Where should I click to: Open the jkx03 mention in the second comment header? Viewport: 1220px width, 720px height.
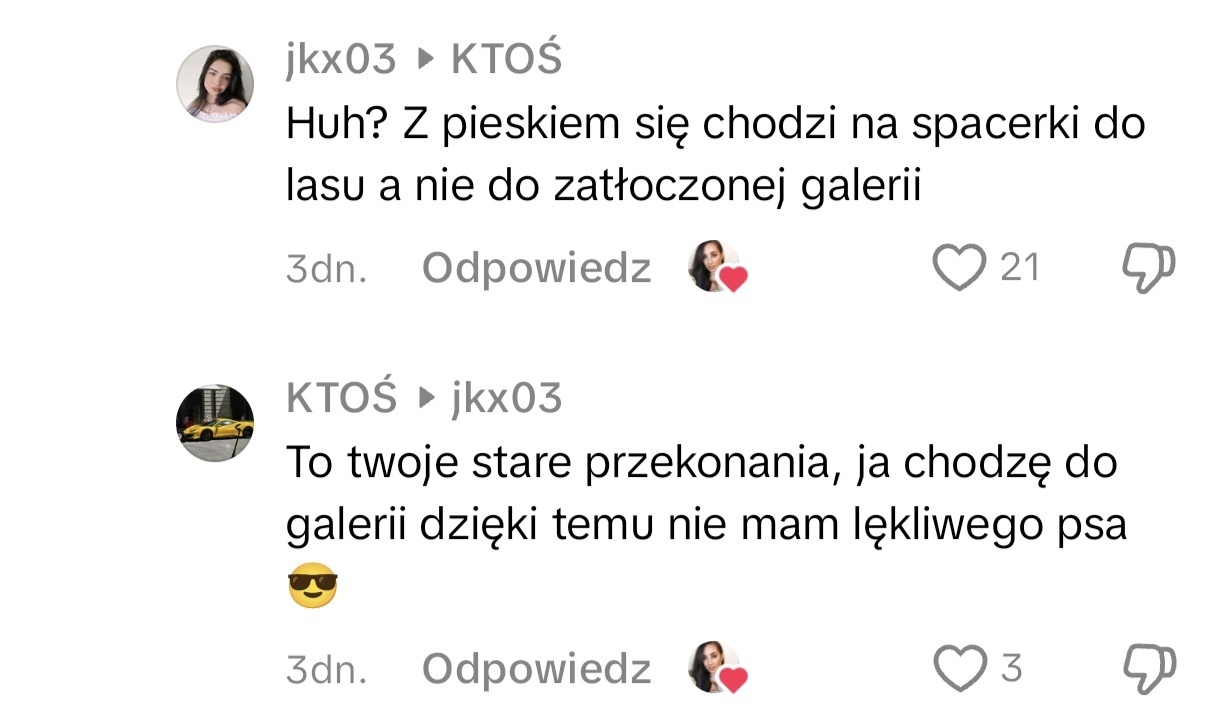click(507, 399)
